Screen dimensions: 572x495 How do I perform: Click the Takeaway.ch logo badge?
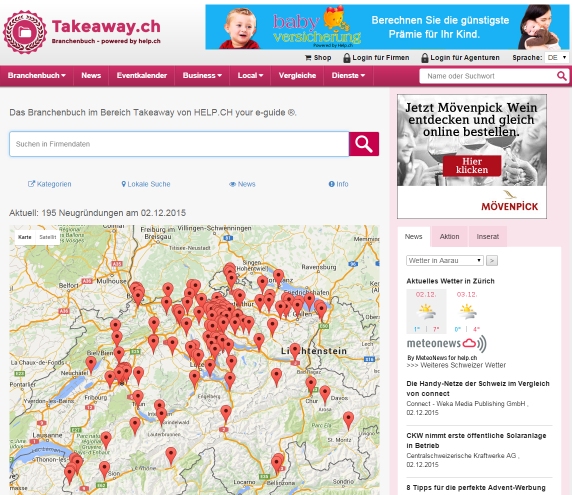click(24, 32)
